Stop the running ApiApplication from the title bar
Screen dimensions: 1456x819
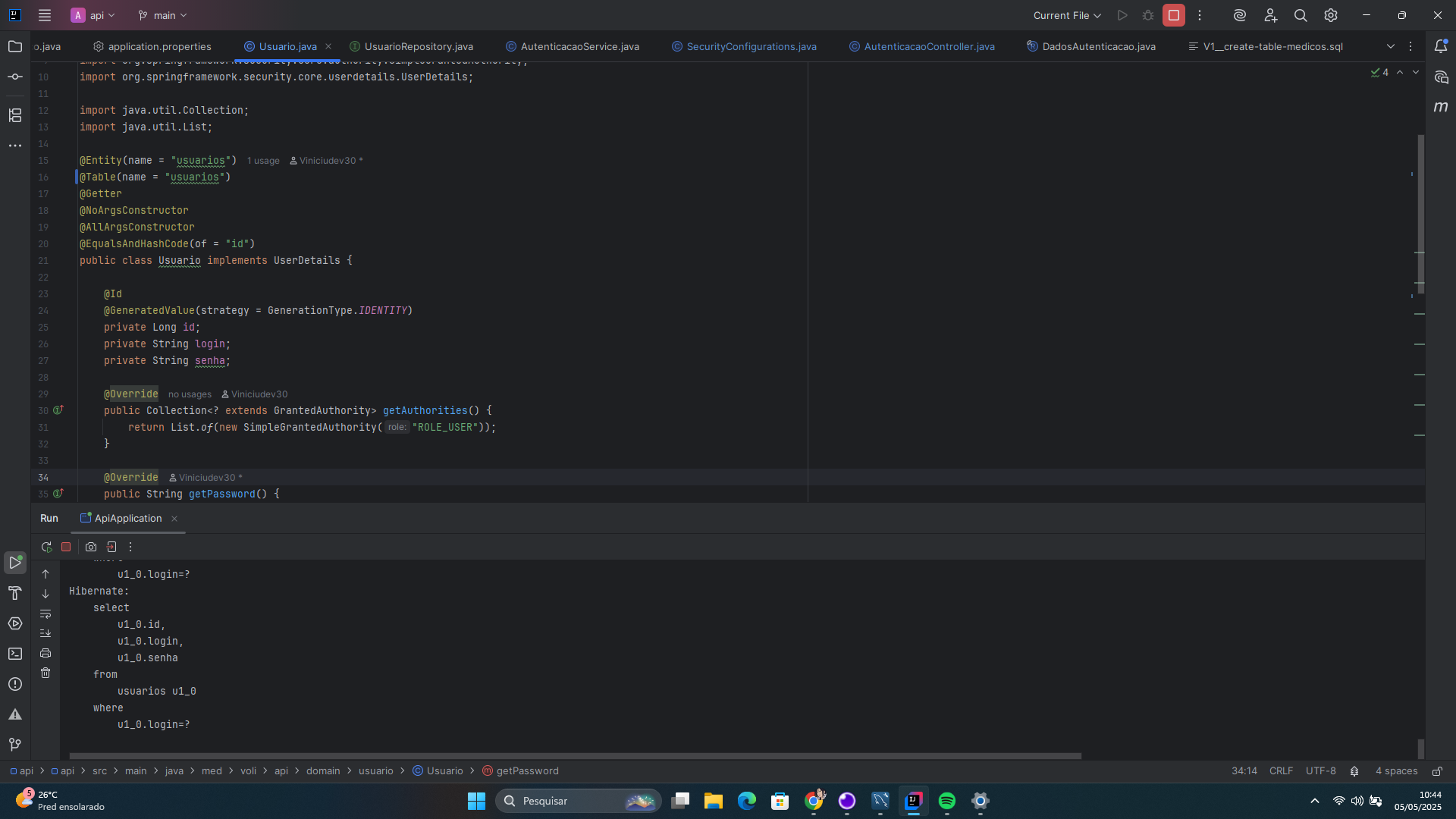[1174, 15]
